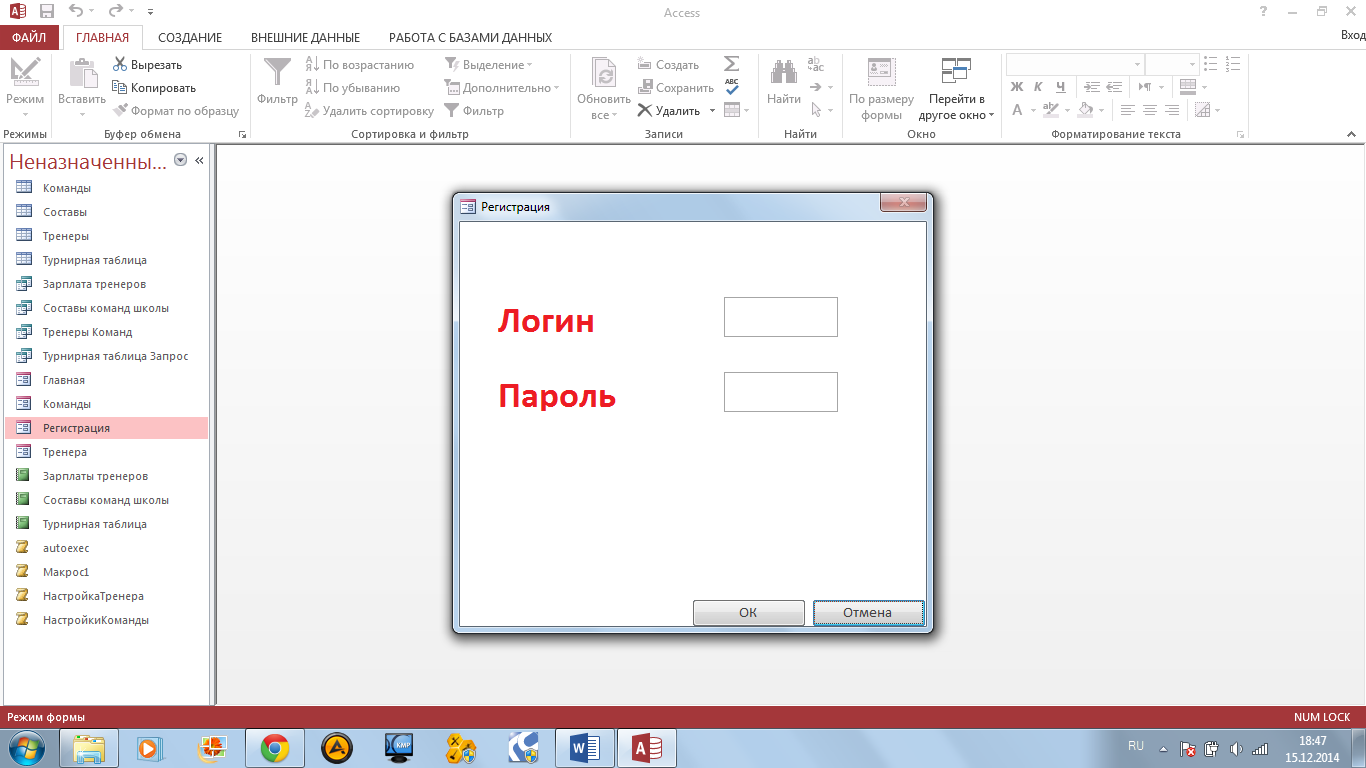This screenshot has width=1366, height=768.
Task: Click Формат по образцу brush
Action: 176,110
